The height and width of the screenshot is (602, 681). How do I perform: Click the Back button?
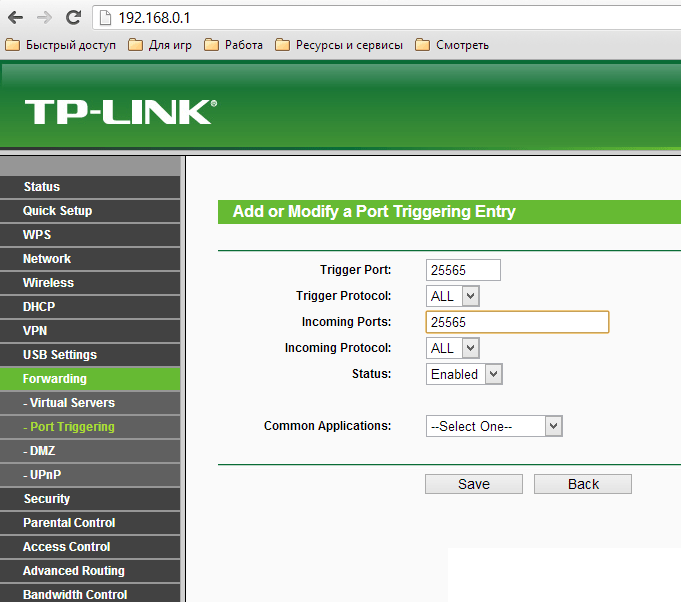(x=583, y=484)
